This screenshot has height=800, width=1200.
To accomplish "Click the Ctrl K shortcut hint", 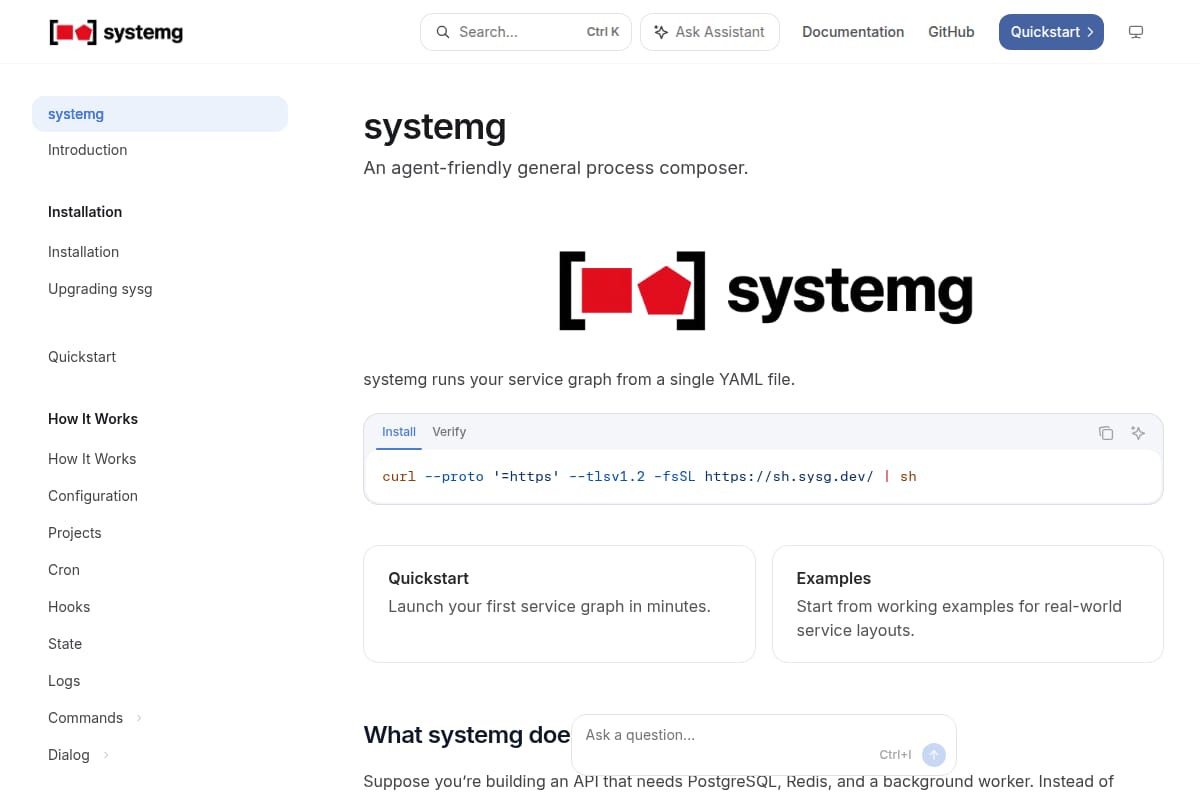I will click(x=603, y=32).
